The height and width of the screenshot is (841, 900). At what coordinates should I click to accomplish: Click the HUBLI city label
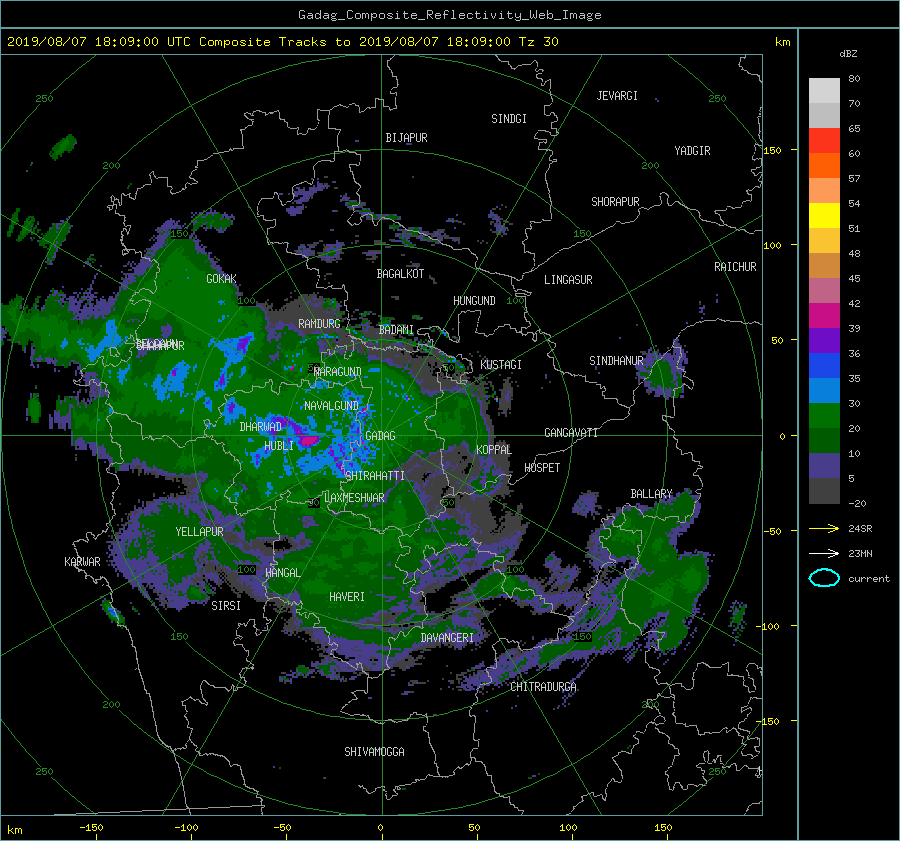[279, 445]
